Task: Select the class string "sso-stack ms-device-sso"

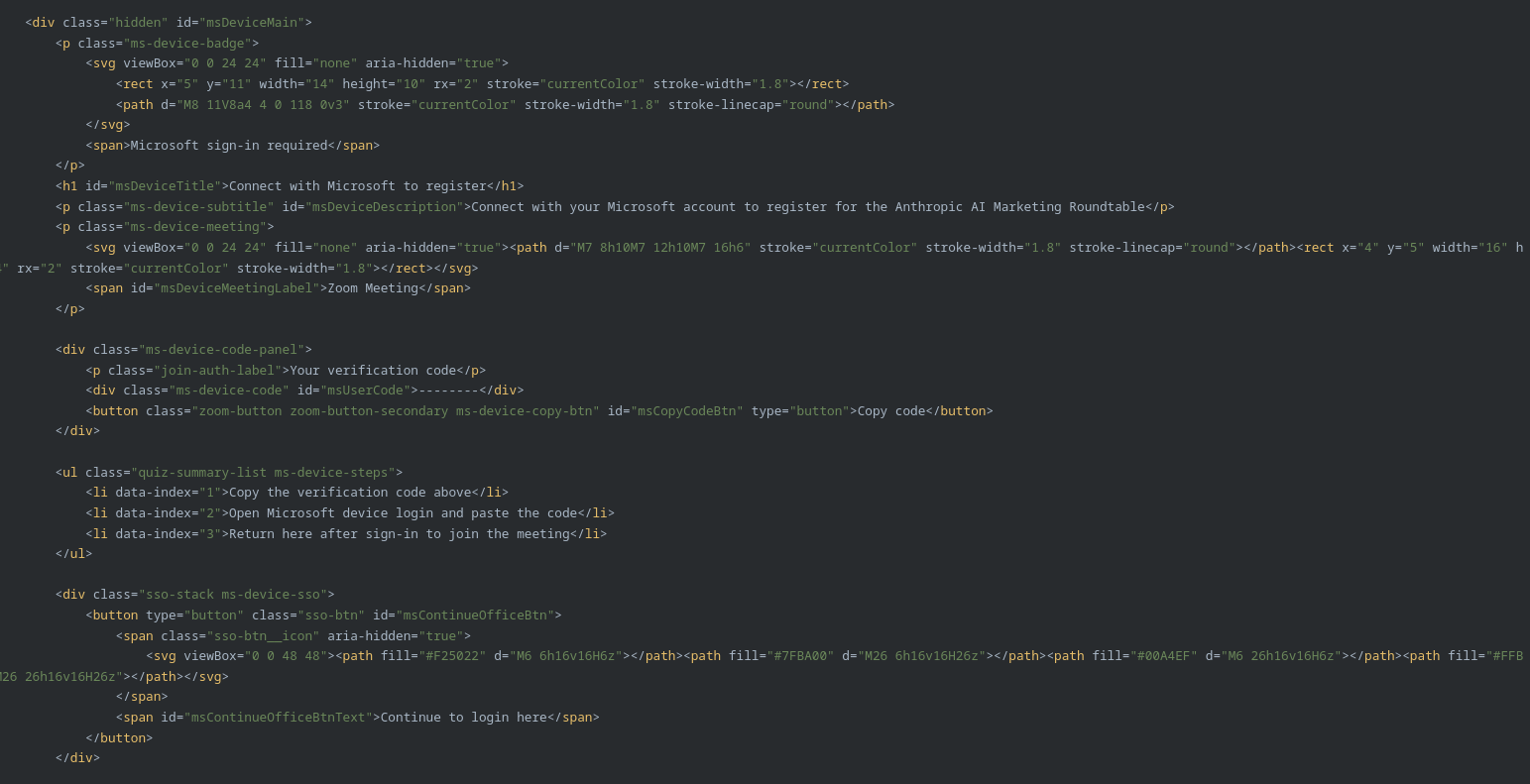Action: pyautogui.click(x=233, y=594)
